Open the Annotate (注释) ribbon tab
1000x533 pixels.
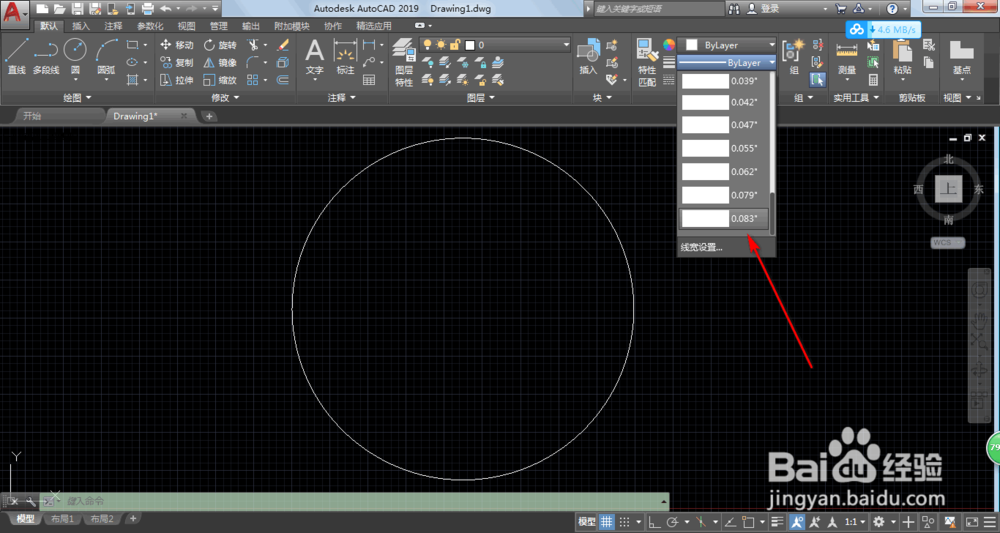114,26
